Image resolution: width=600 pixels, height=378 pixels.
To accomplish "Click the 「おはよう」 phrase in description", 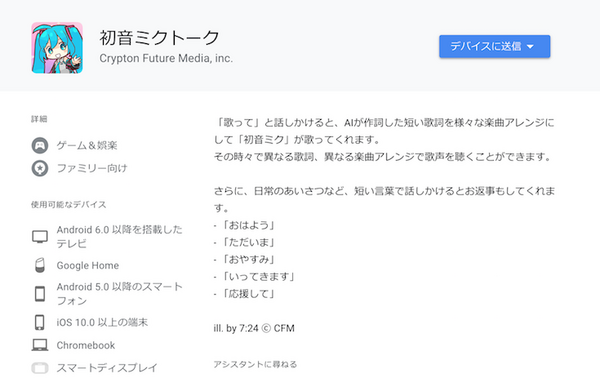I will coord(249,225).
